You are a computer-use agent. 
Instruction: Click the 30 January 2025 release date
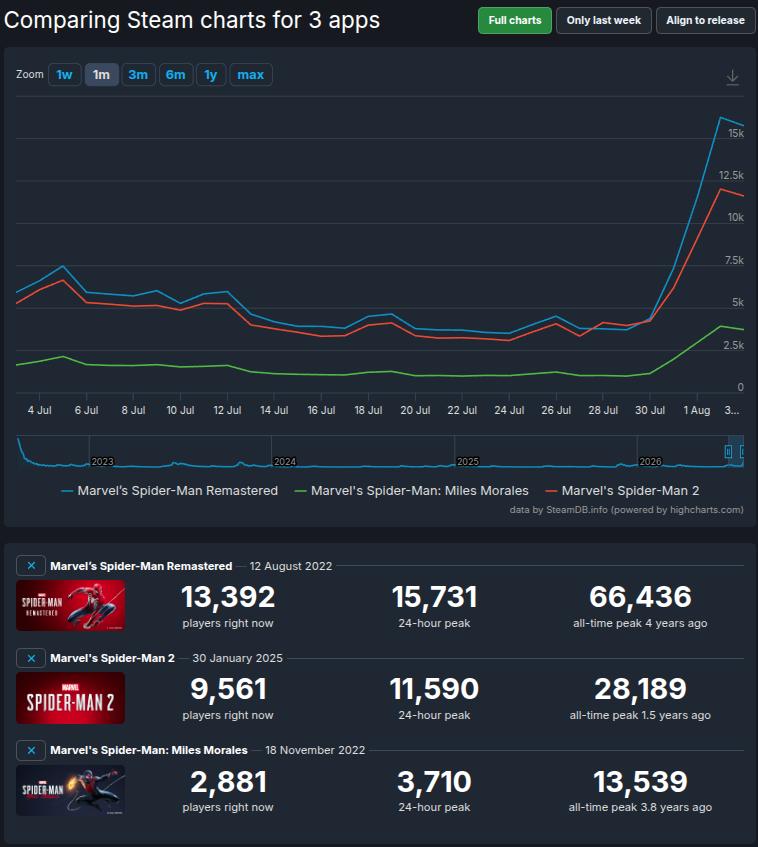coord(237,658)
